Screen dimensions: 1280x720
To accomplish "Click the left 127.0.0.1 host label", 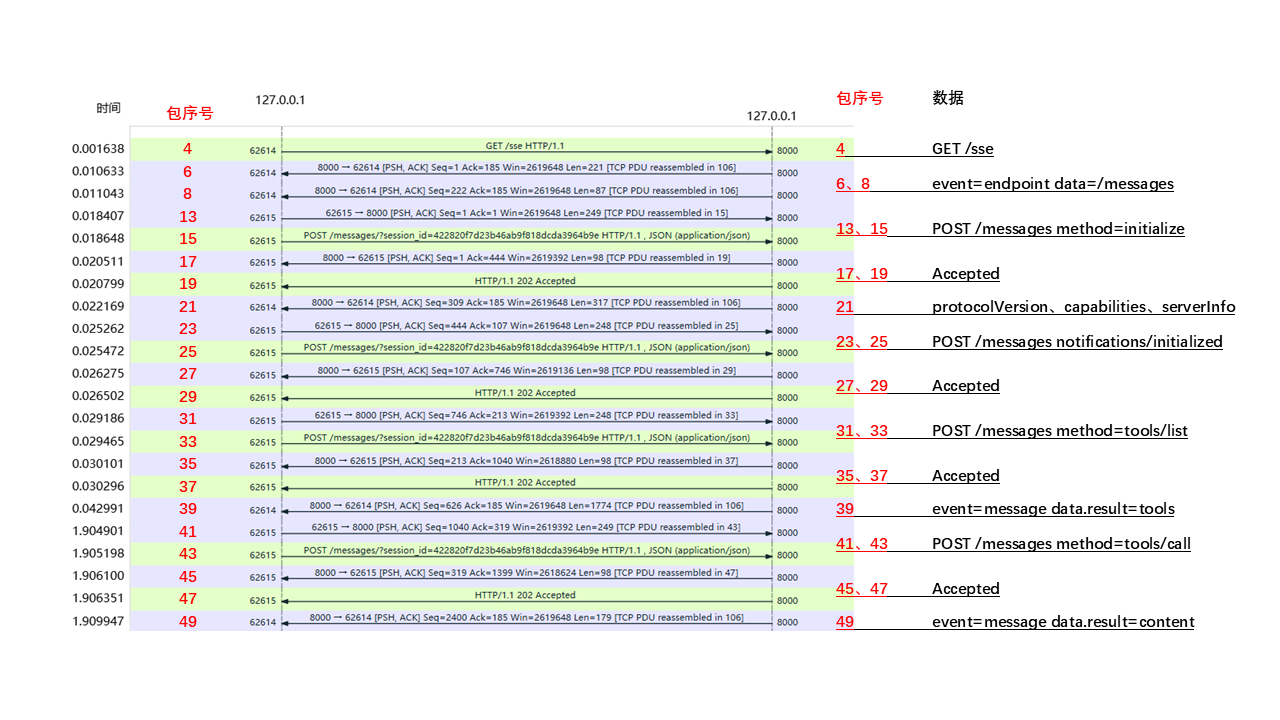I will [x=280, y=100].
